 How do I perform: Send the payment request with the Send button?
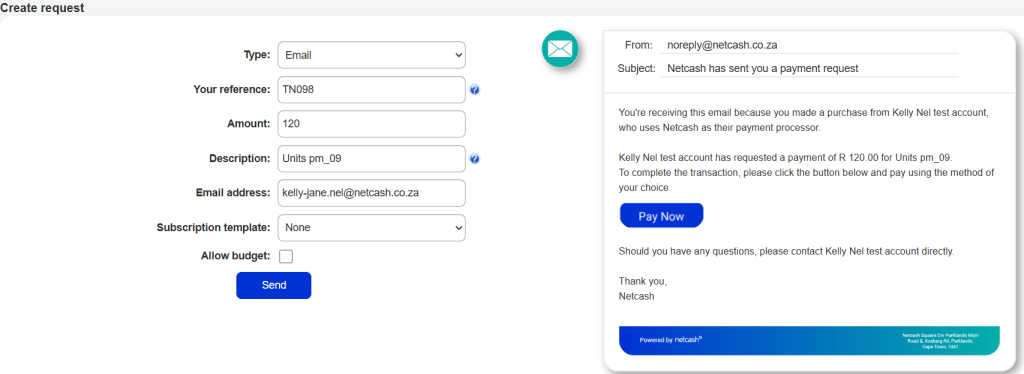(274, 285)
